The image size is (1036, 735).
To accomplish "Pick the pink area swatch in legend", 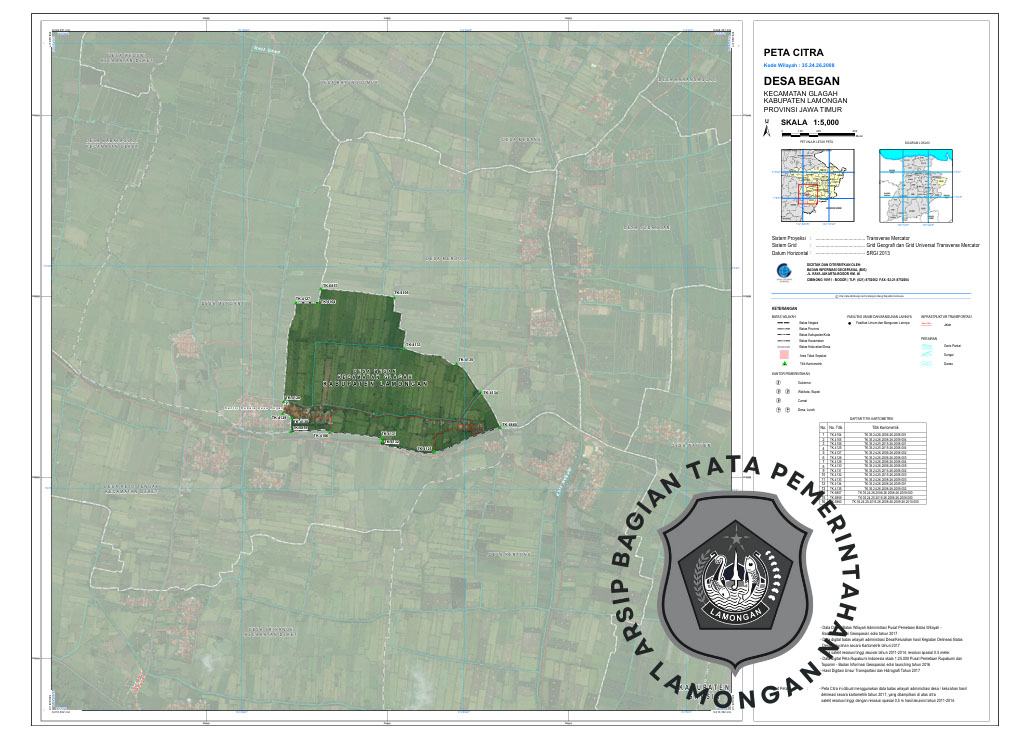I will point(785,355).
